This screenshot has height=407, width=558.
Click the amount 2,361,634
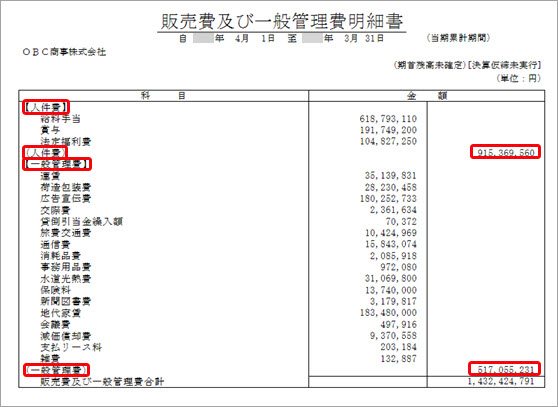click(393, 210)
